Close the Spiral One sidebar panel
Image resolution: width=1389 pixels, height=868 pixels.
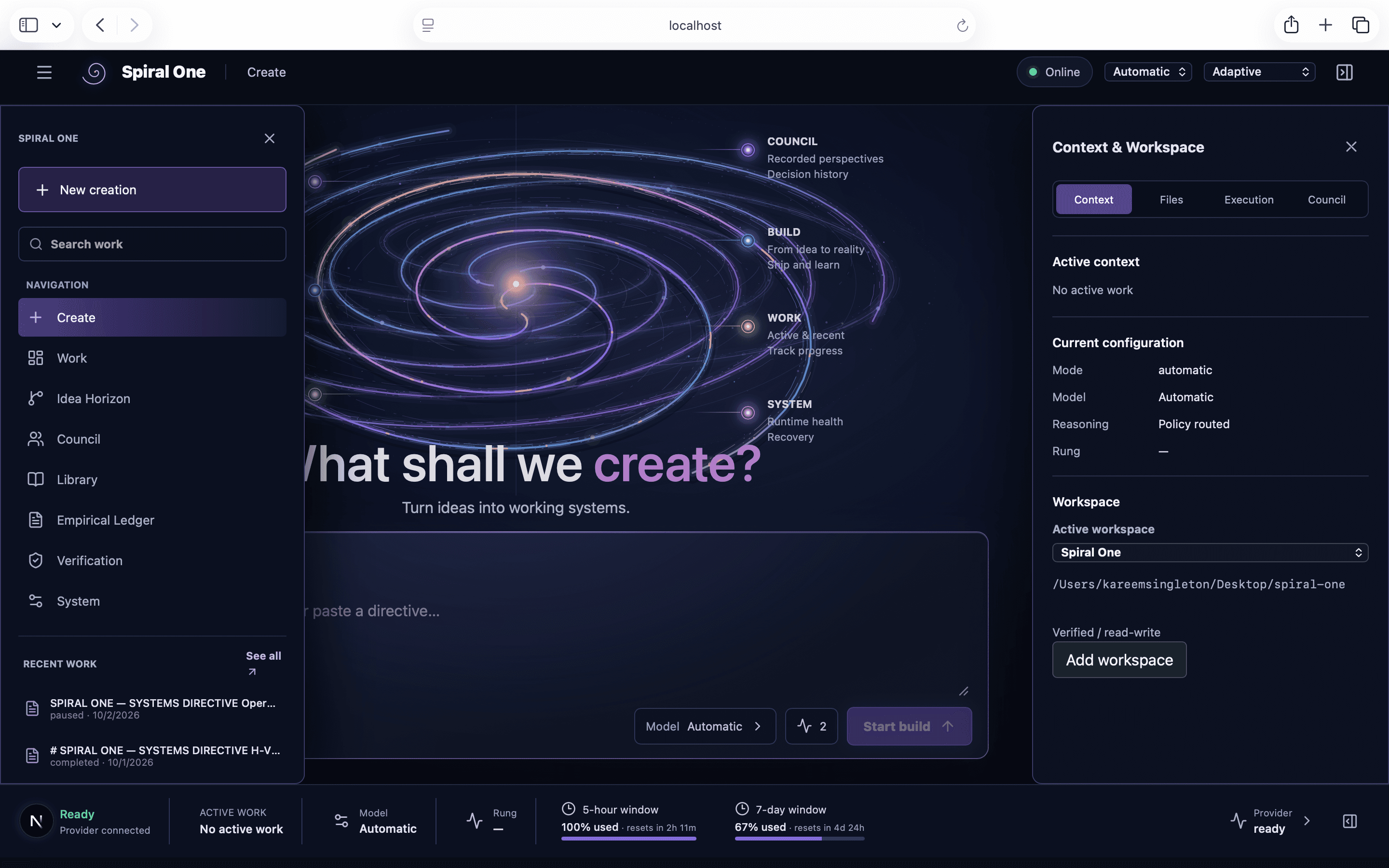[269, 138]
